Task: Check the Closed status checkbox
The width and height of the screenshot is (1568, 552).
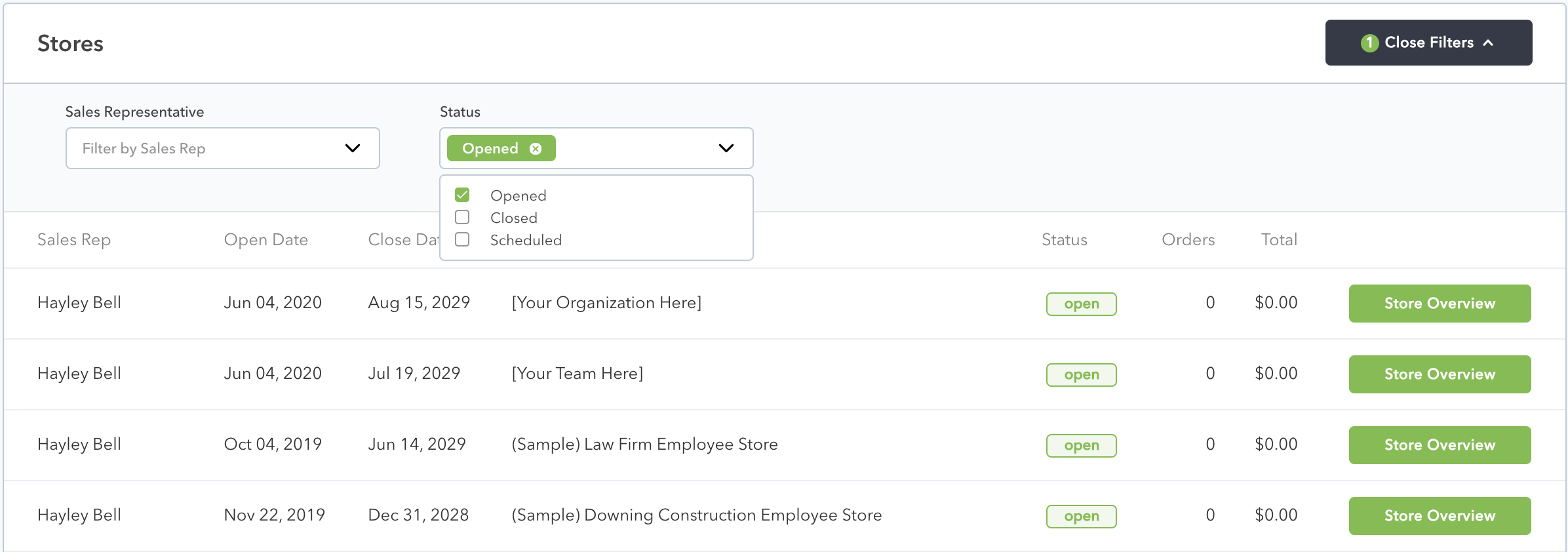Action: coord(462,217)
